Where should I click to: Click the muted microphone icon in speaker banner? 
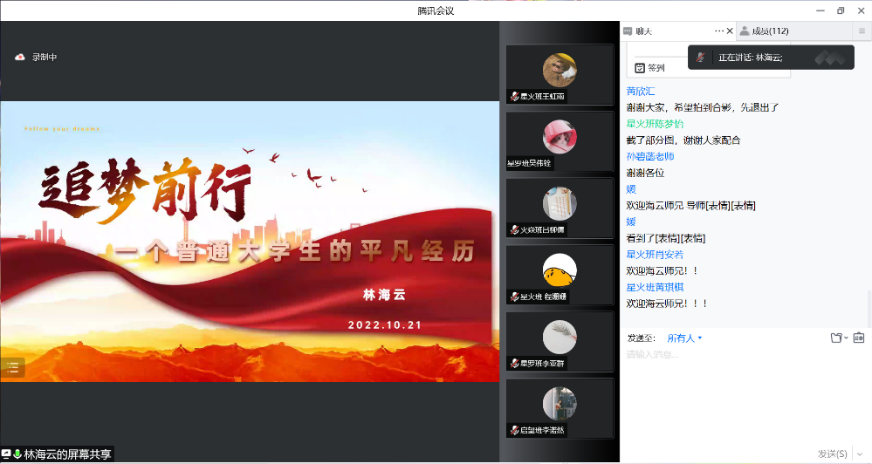(x=702, y=57)
